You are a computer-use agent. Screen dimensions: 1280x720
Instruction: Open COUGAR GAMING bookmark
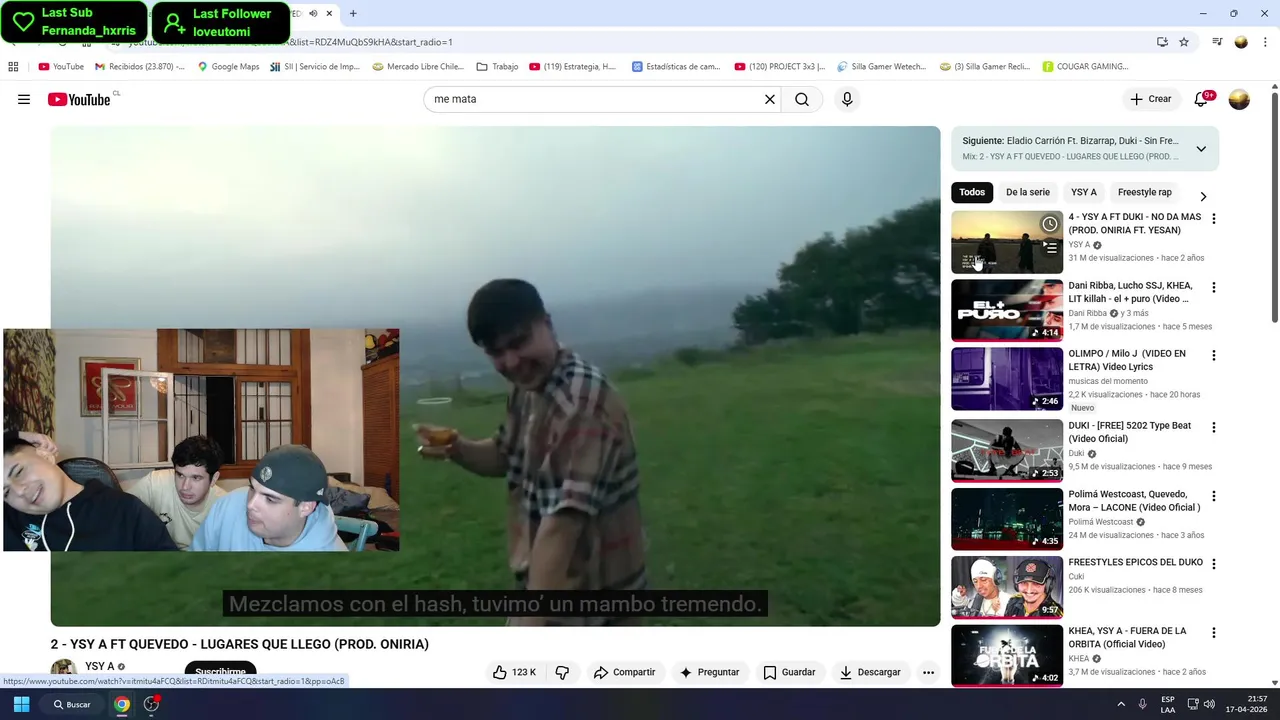pos(1085,67)
